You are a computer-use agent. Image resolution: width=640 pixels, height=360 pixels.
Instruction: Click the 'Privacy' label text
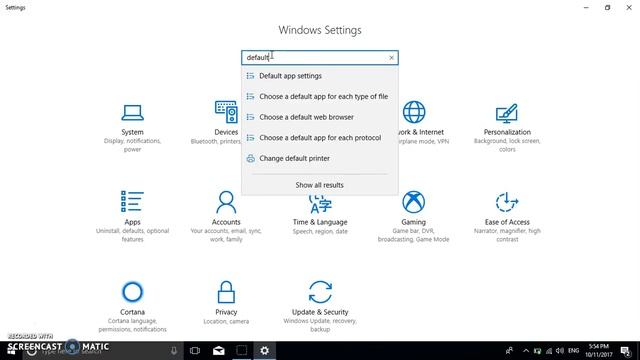226,312
